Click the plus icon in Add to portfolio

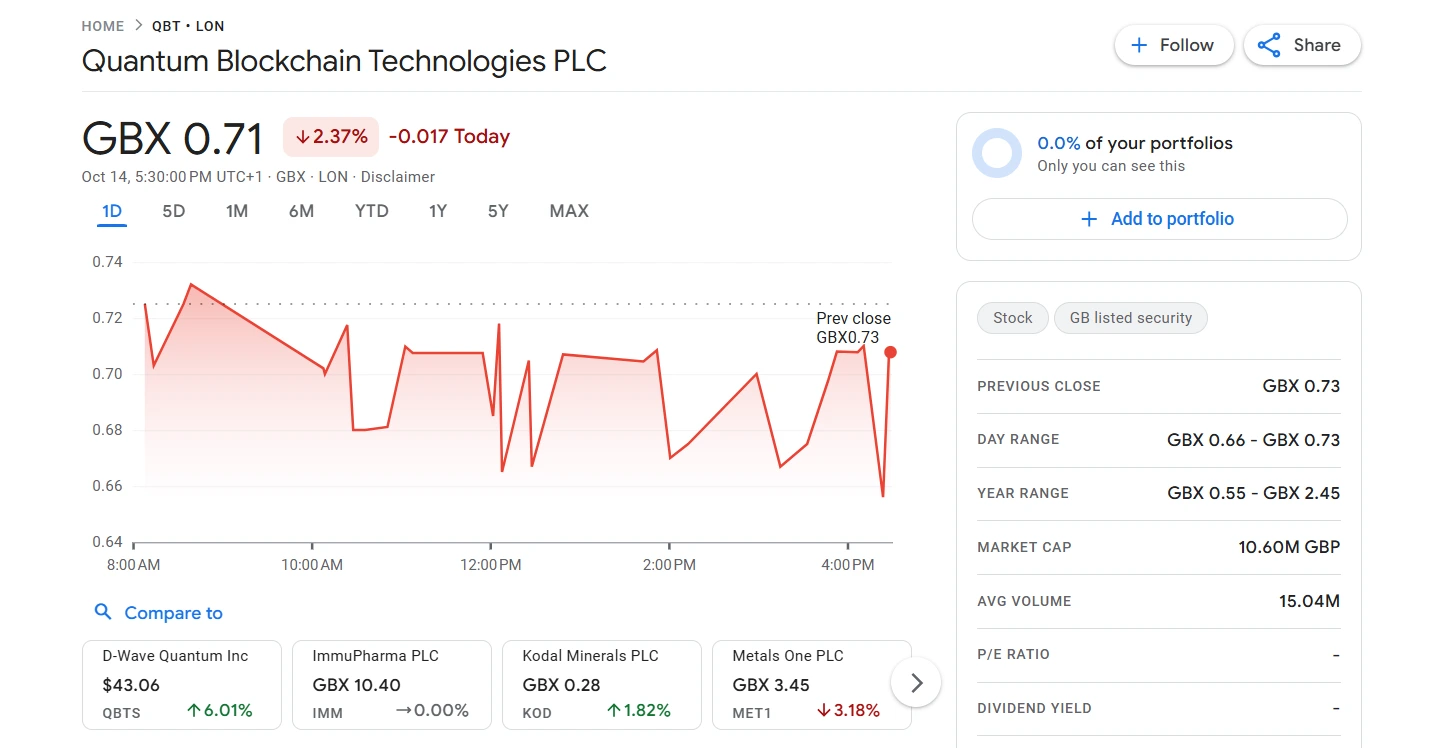click(x=1089, y=219)
